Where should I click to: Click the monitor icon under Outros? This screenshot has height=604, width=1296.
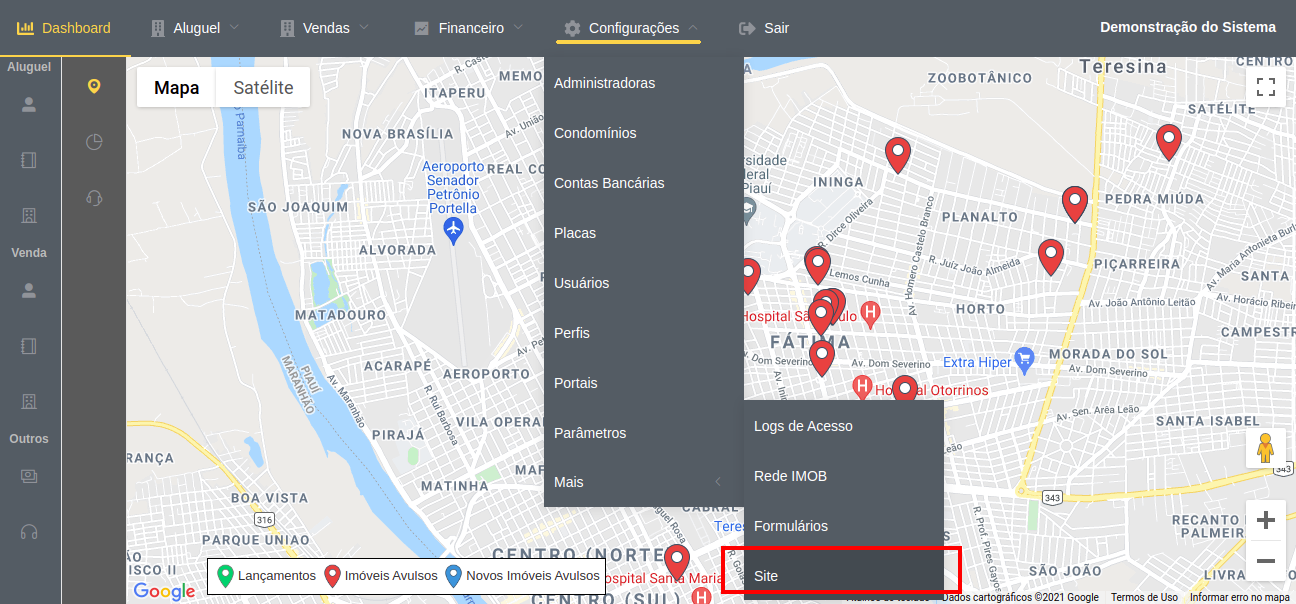click(x=29, y=476)
